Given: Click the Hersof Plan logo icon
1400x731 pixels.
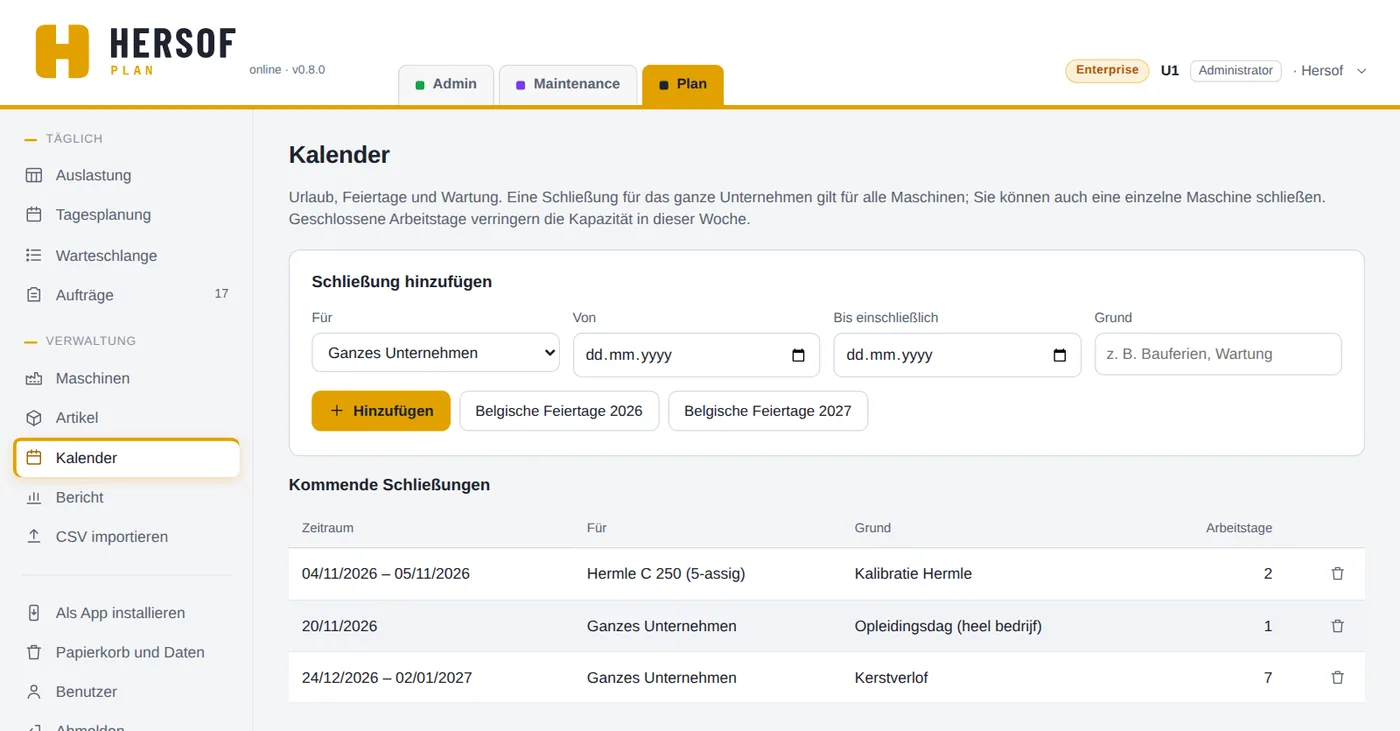Looking at the screenshot, I should coord(62,51).
